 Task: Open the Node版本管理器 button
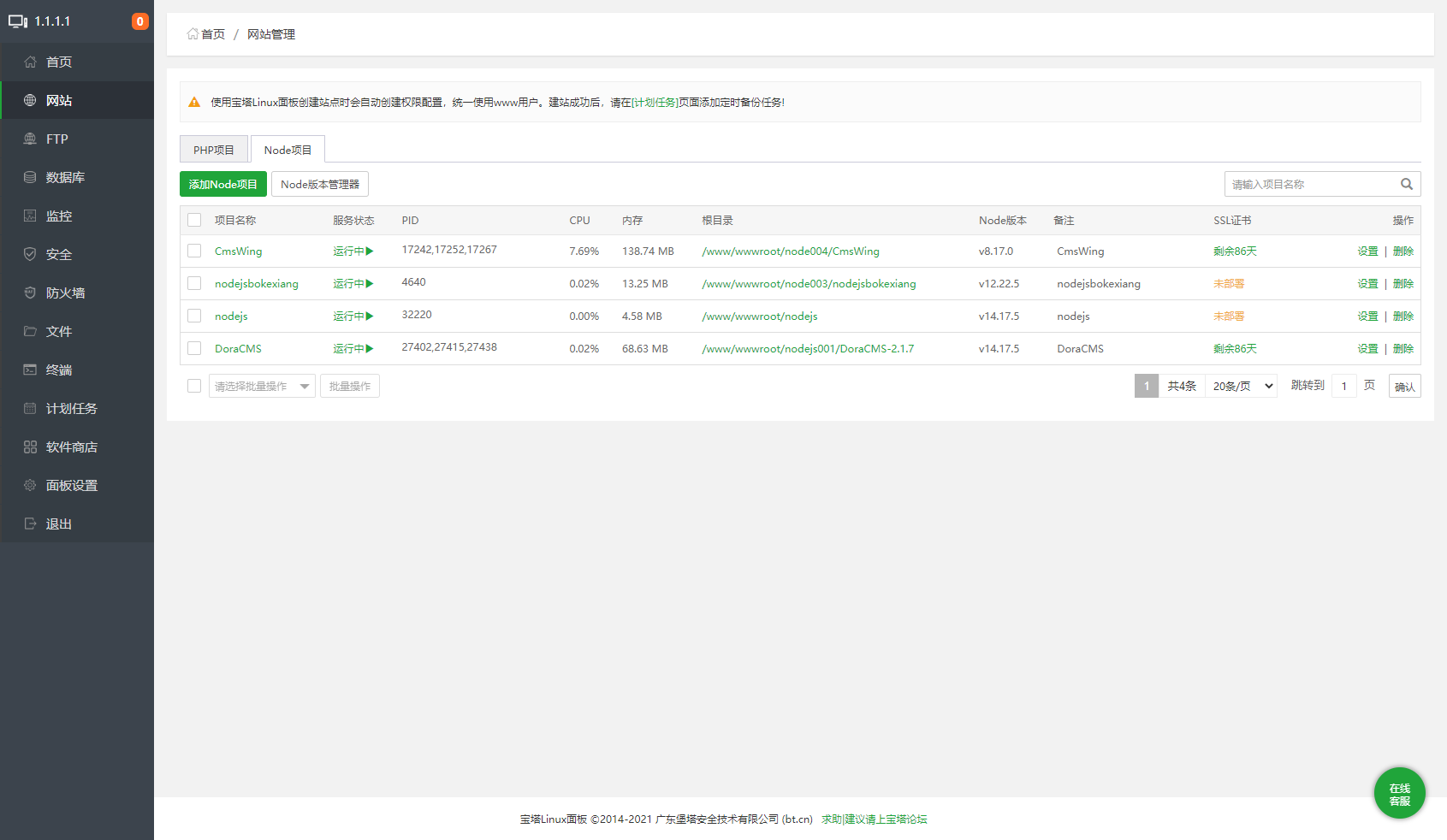tap(320, 184)
